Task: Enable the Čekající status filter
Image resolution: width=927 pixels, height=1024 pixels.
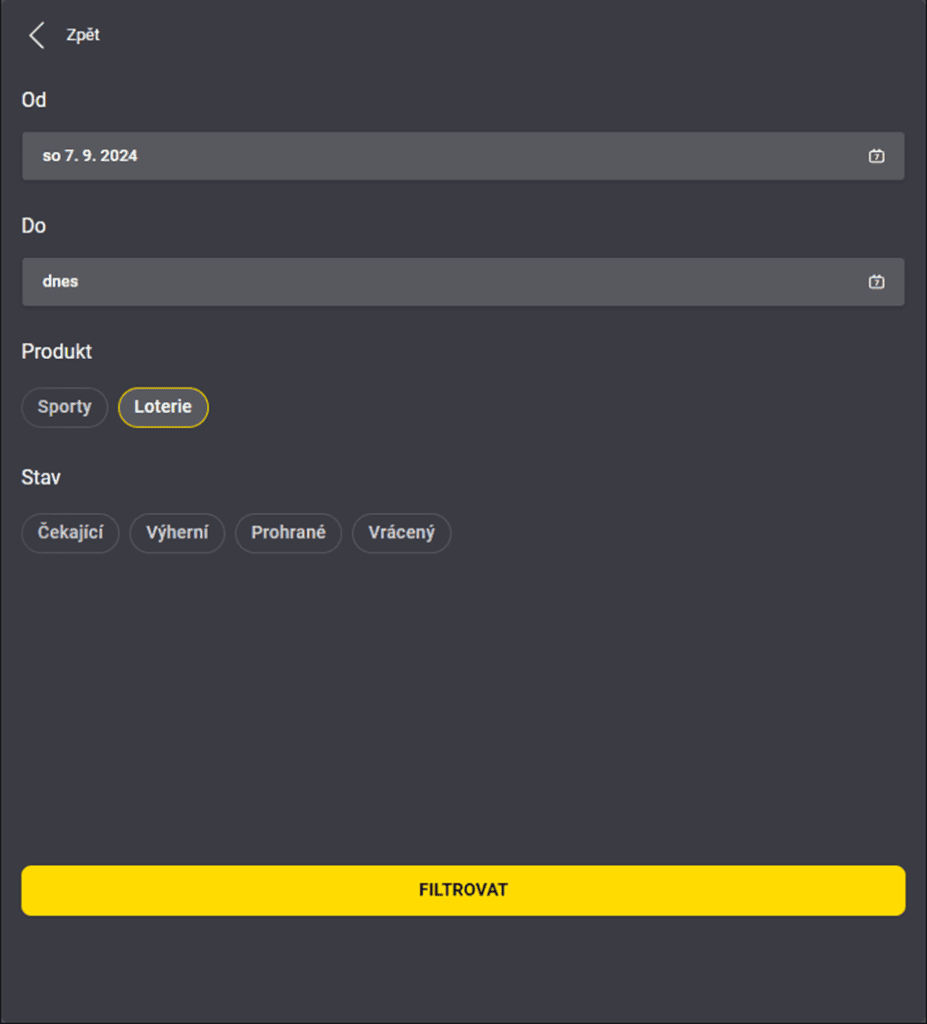Action: coord(71,533)
